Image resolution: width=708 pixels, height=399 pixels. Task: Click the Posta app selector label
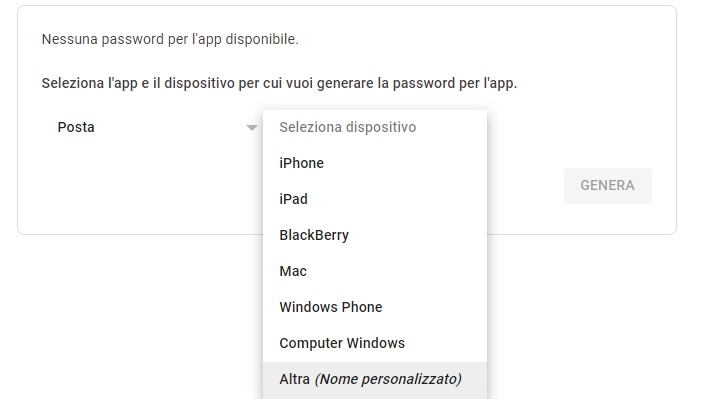point(76,127)
